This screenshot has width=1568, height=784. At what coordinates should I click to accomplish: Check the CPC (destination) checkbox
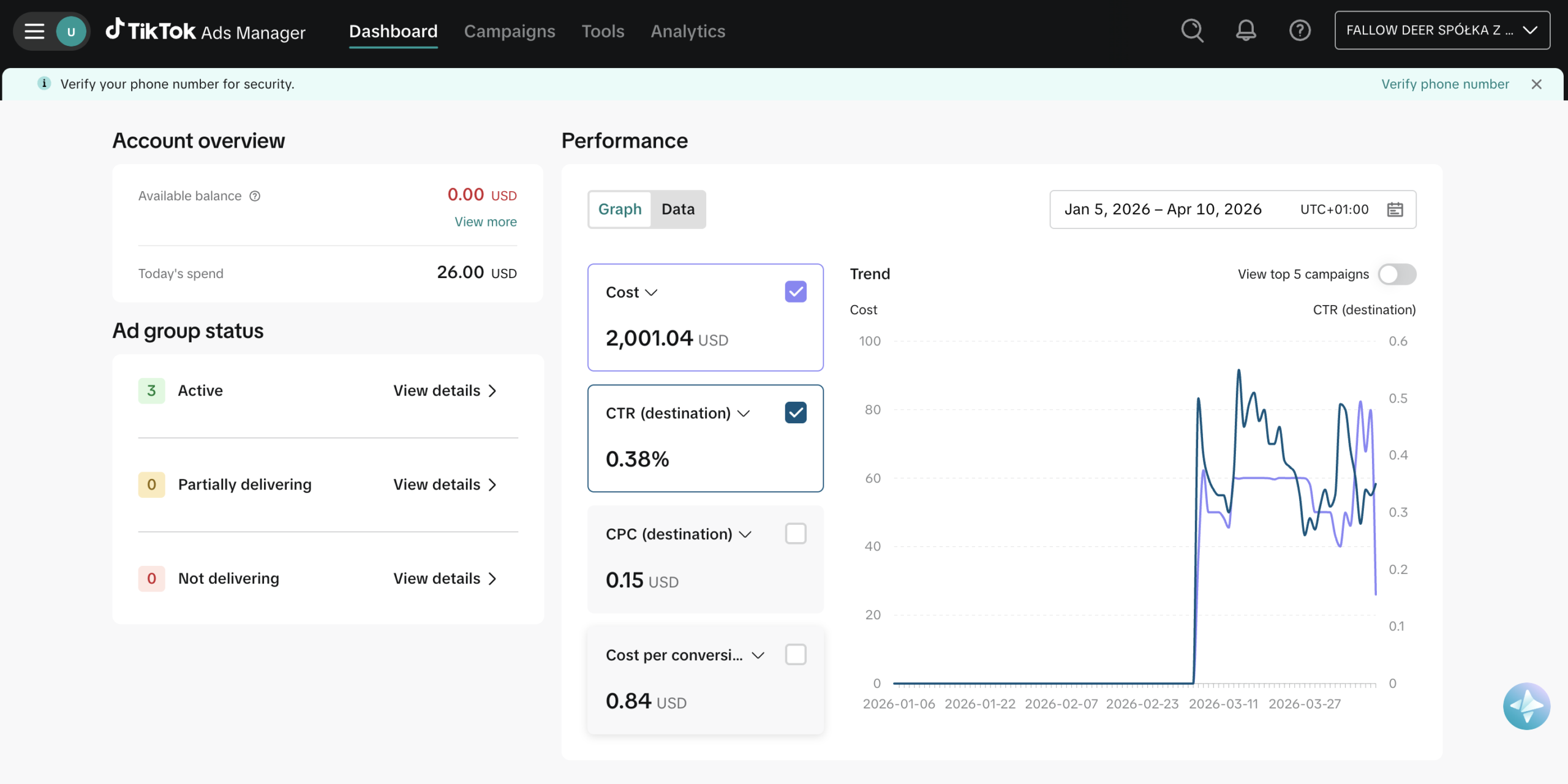click(795, 534)
